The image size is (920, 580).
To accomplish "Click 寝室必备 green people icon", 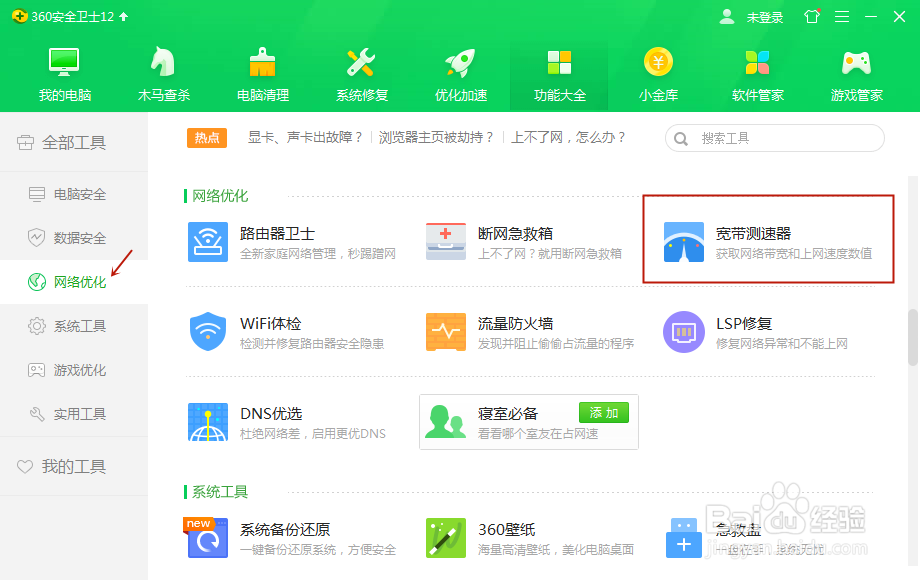I will (445, 422).
